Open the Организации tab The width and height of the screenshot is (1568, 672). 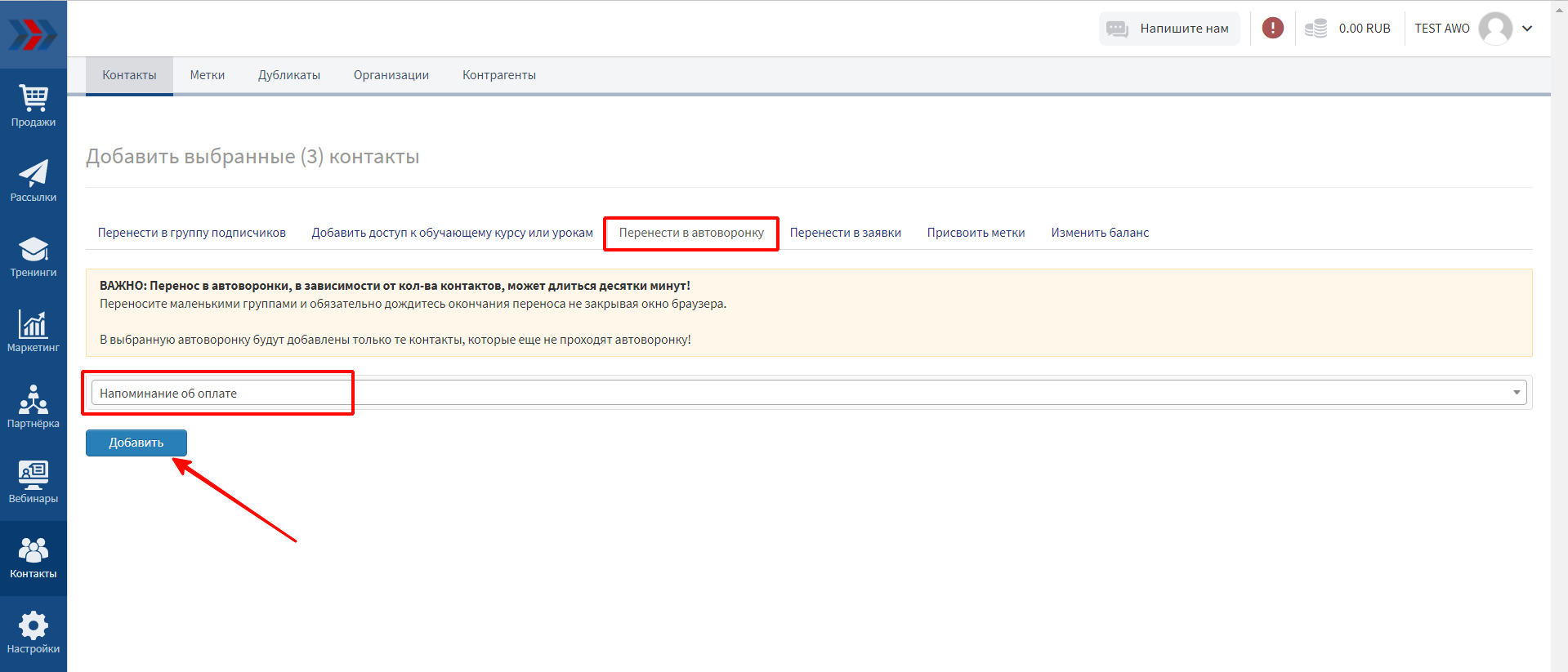[391, 75]
